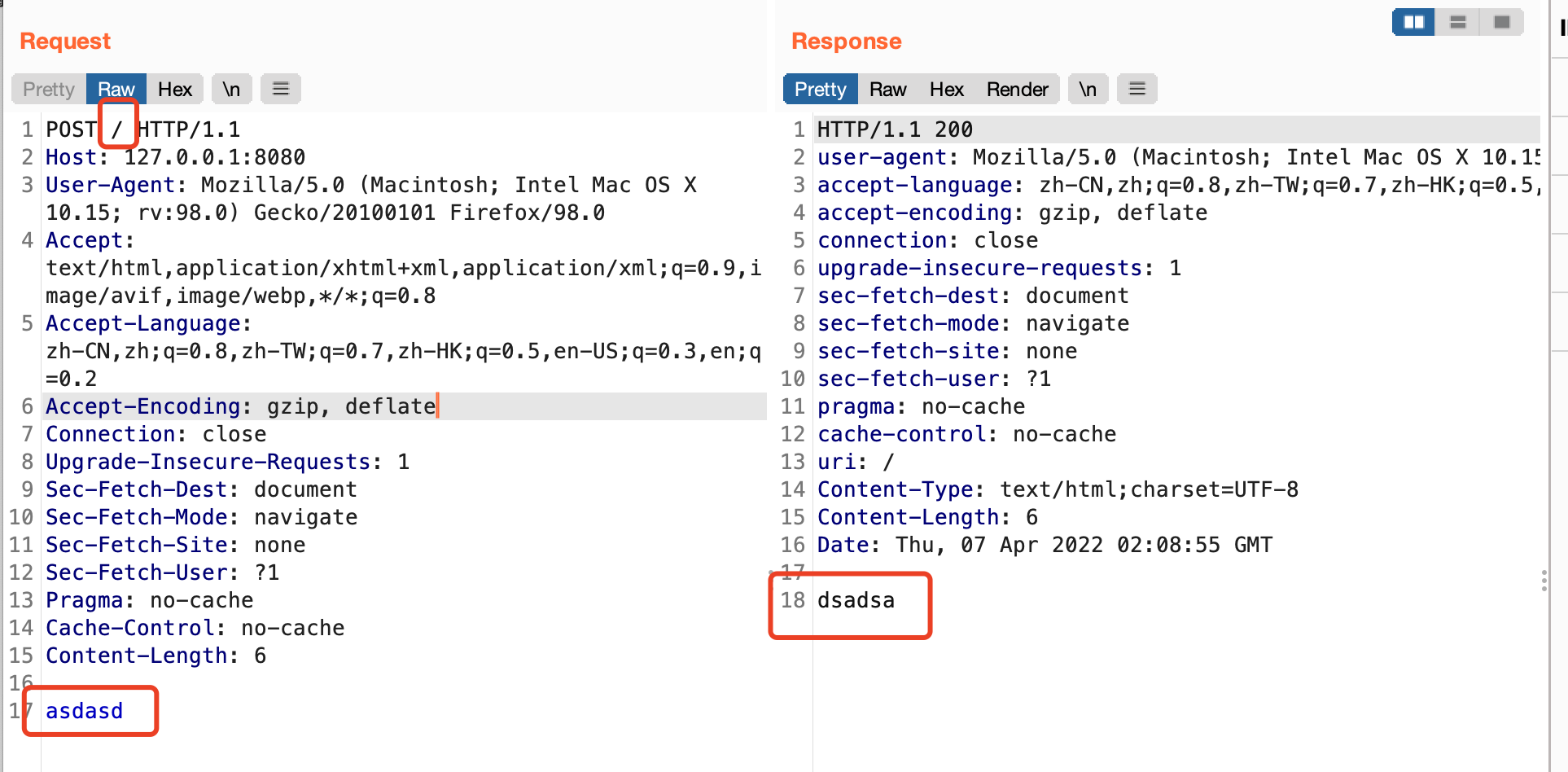Viewport: 1568px width, 772px height.
Task: Click the panel divider three-dot handle
Action: 1544,581
